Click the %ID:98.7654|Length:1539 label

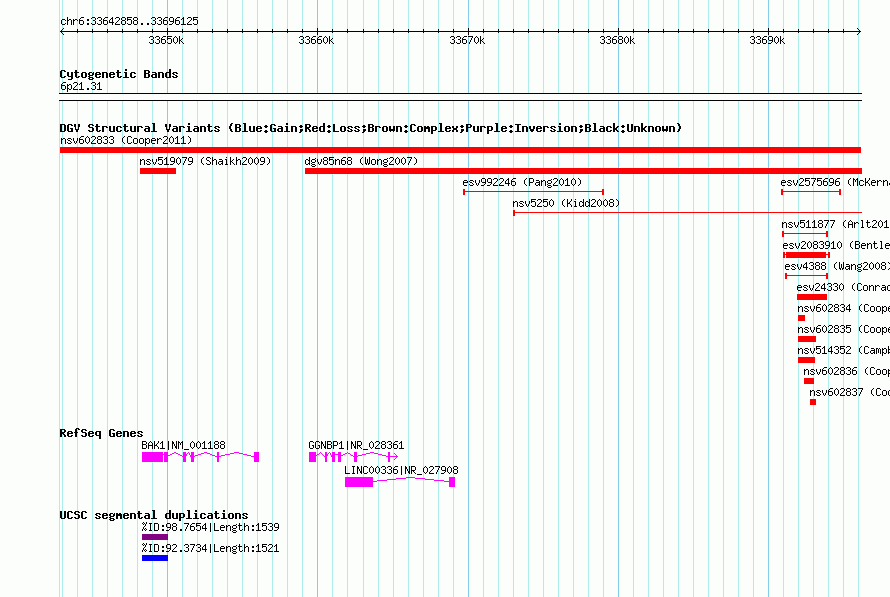pos(211,527)
